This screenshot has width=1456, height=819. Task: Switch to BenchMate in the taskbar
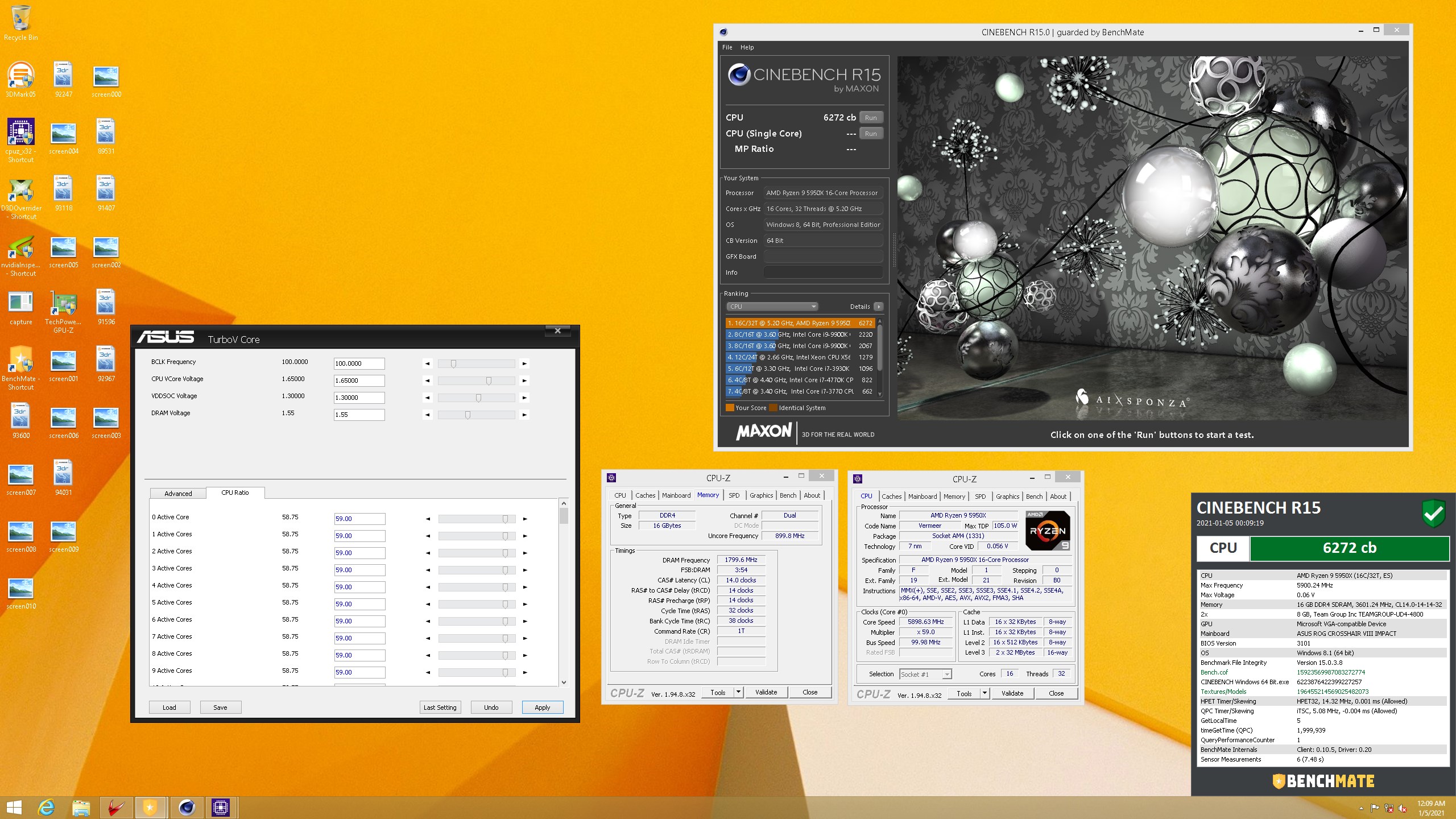pyautogui.click(x=150, y=808)
